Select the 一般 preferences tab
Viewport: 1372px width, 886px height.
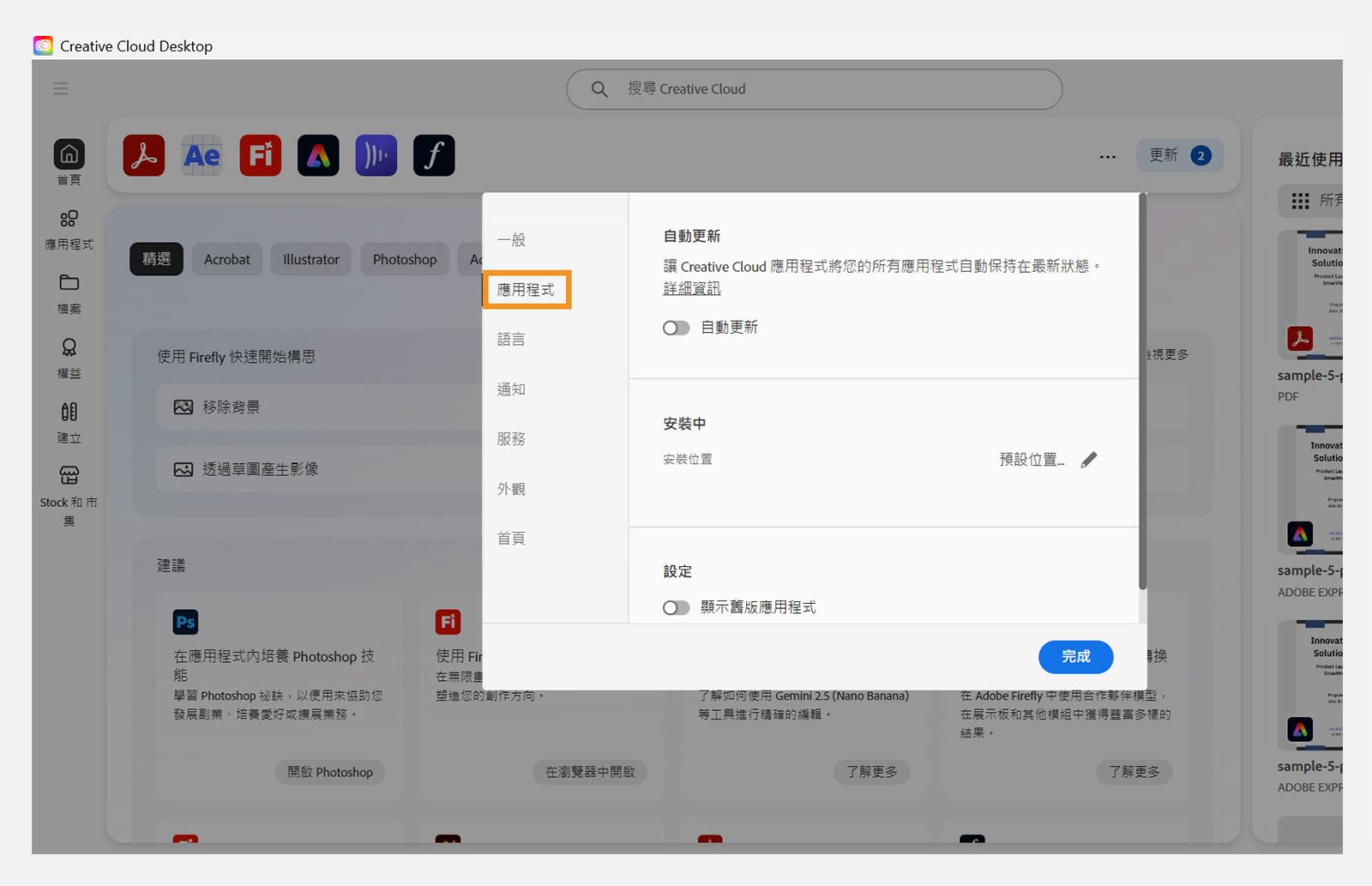[512, 240]
